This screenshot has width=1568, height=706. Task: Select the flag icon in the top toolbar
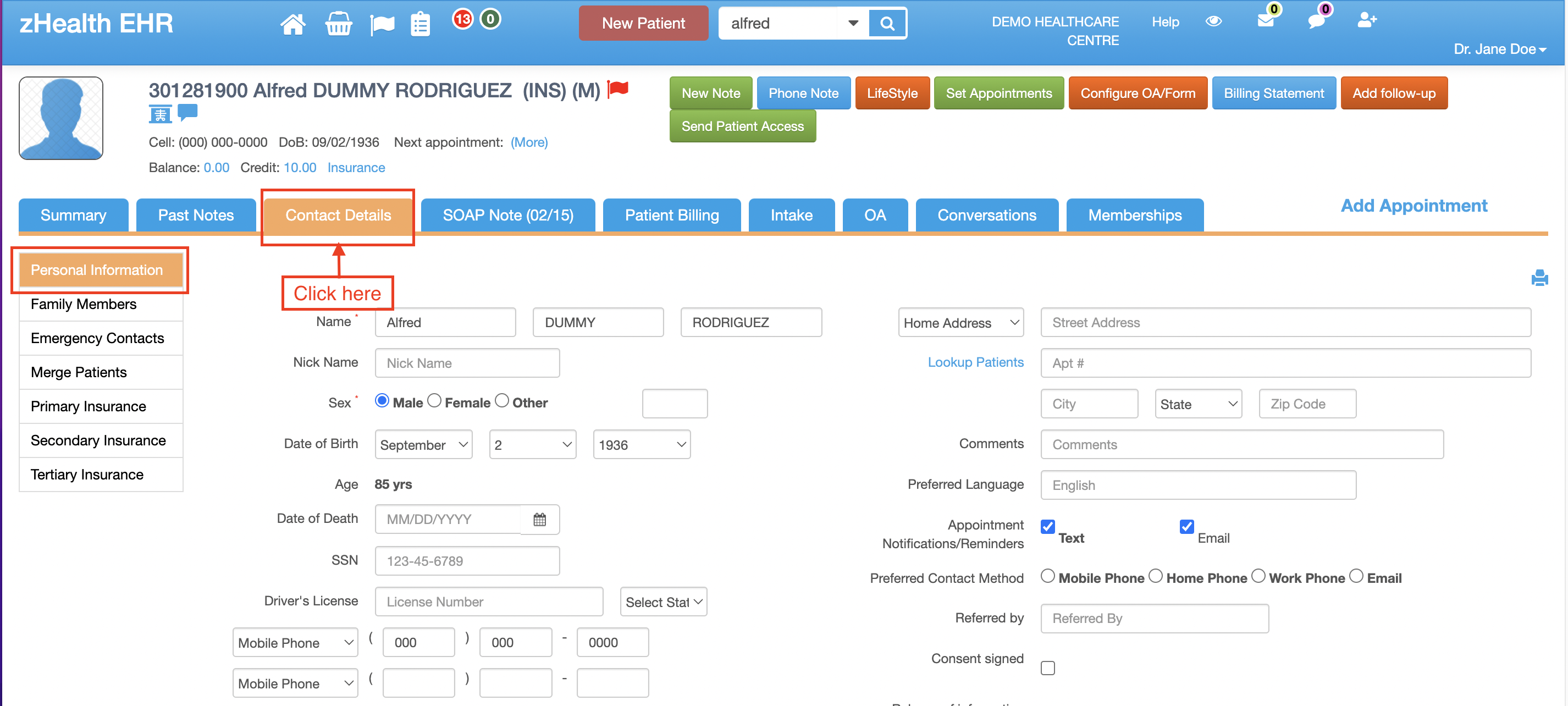(x=382, y=23)
